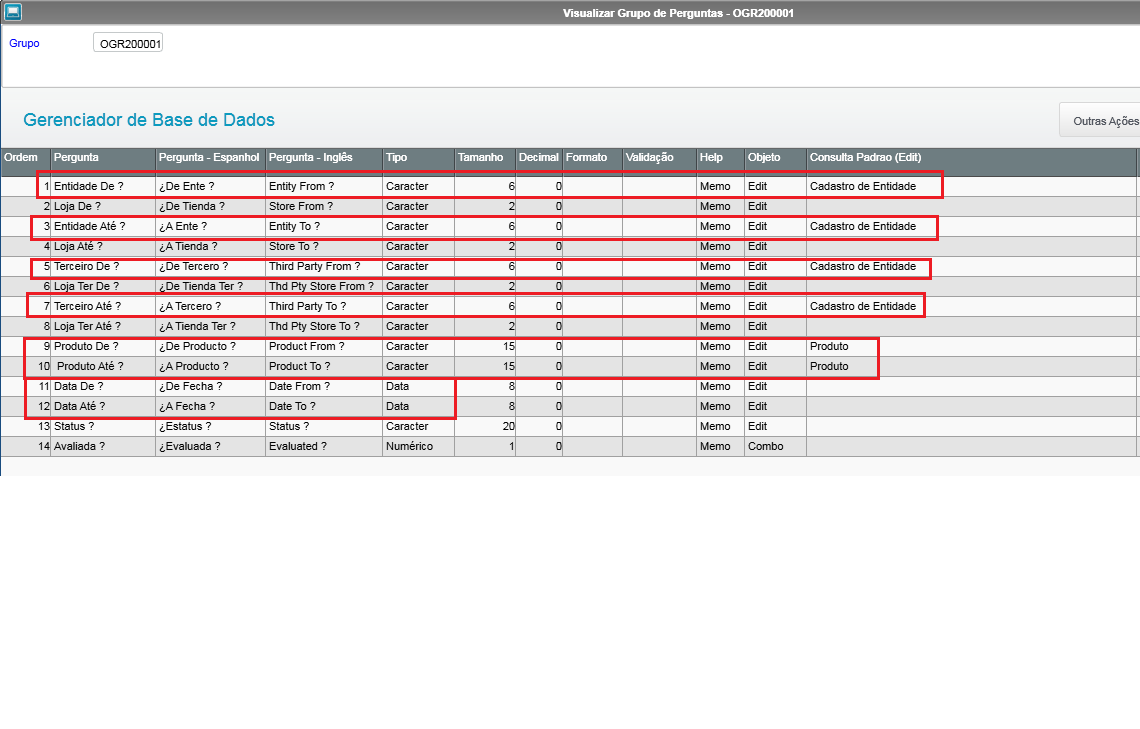Click the Tamanho value 20 in Status row
This screenshot has height=729, width=1140.
click(485, 427)
